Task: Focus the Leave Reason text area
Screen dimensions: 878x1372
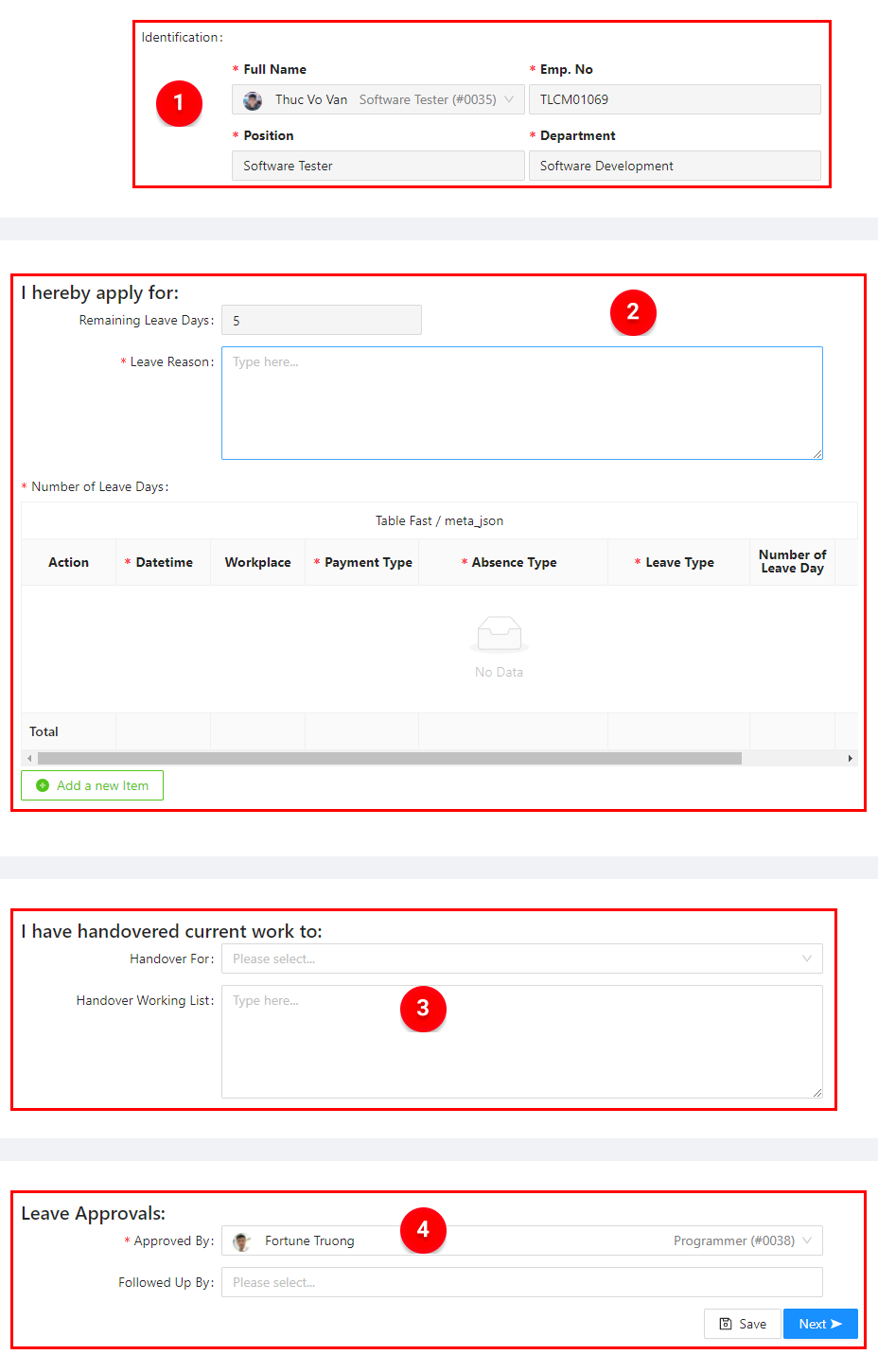Action: click(x=521, y=403)
